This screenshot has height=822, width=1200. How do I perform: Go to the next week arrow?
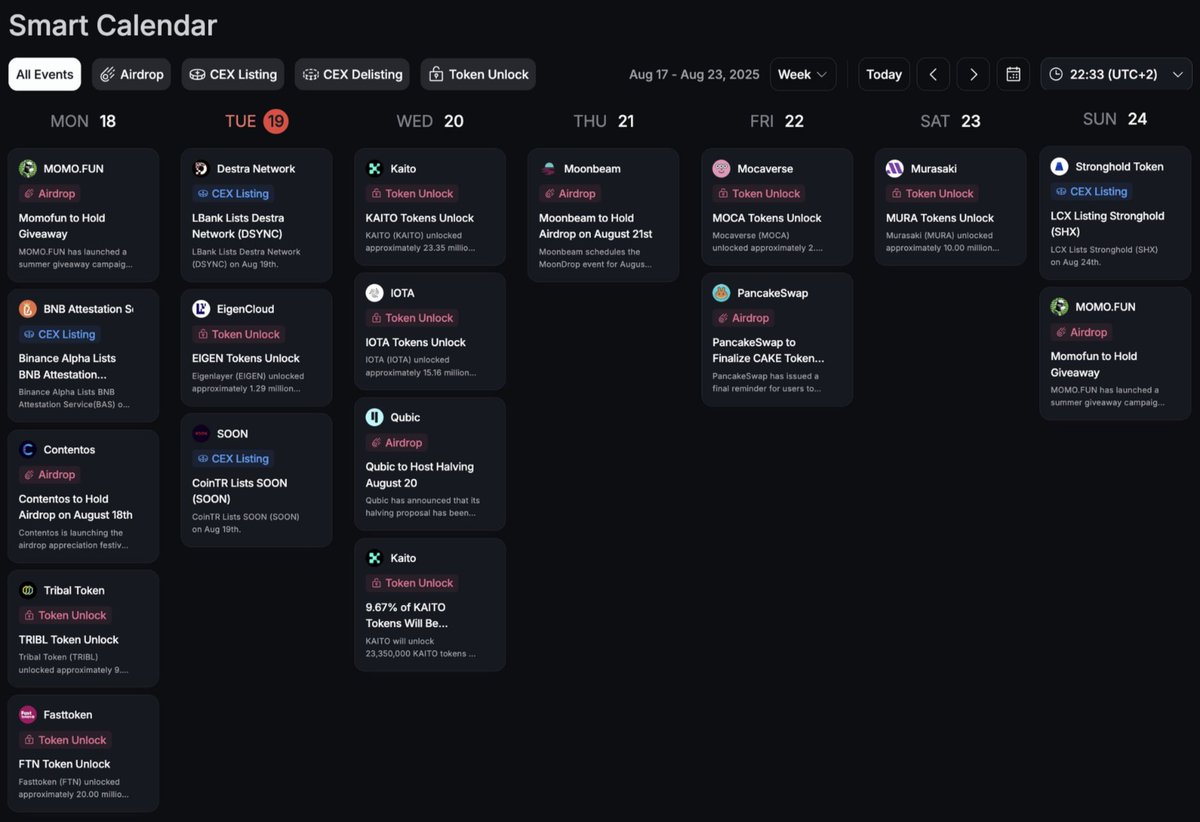click(973, 74)
